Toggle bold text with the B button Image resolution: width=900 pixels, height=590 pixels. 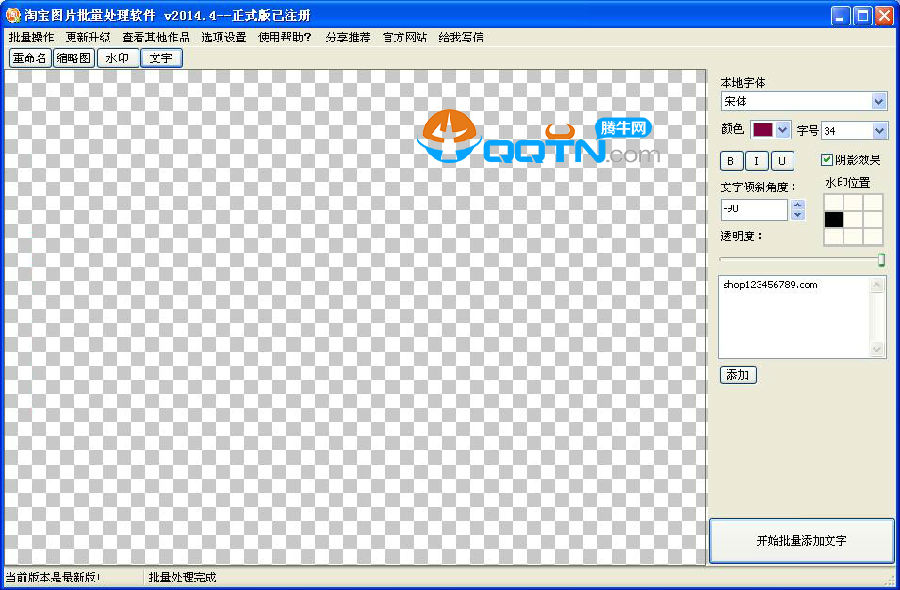731,161
